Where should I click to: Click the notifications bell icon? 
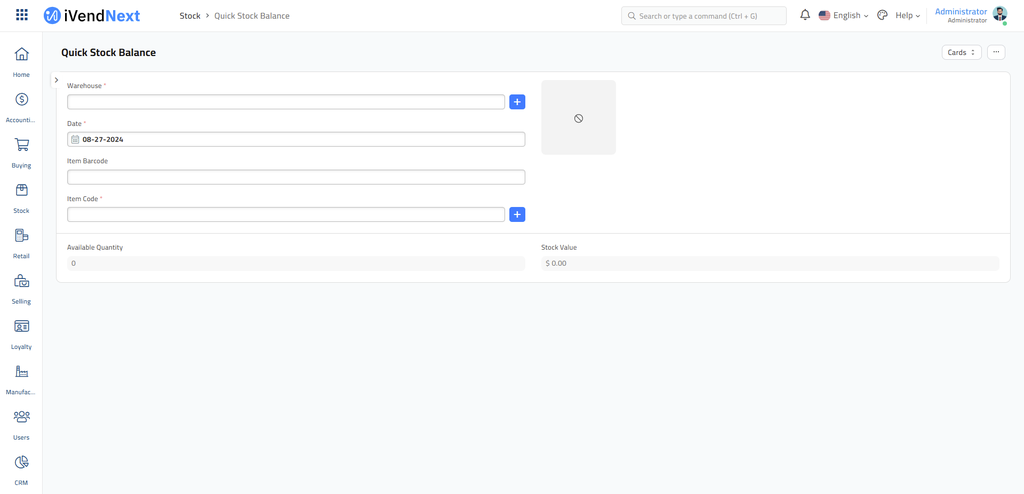[805, 16]
